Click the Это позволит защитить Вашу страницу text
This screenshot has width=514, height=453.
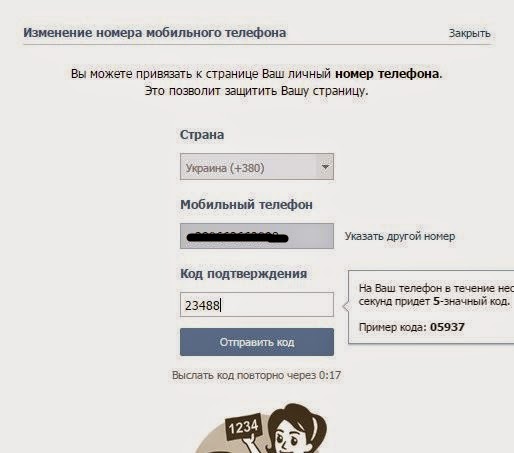coord(256,91)
